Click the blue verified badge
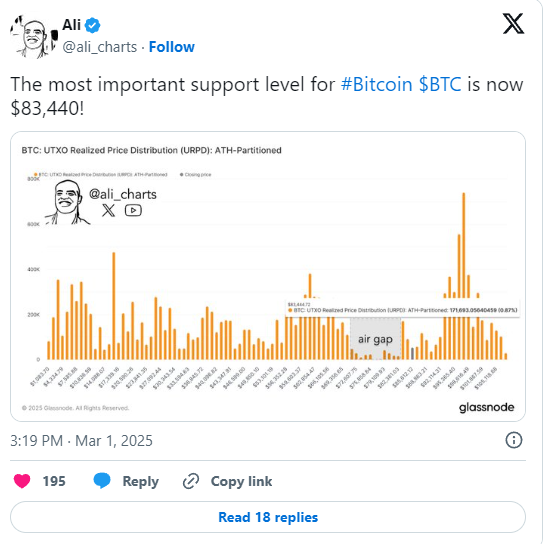The width and height of the screenshot is (543, 544). click(92, 25)
